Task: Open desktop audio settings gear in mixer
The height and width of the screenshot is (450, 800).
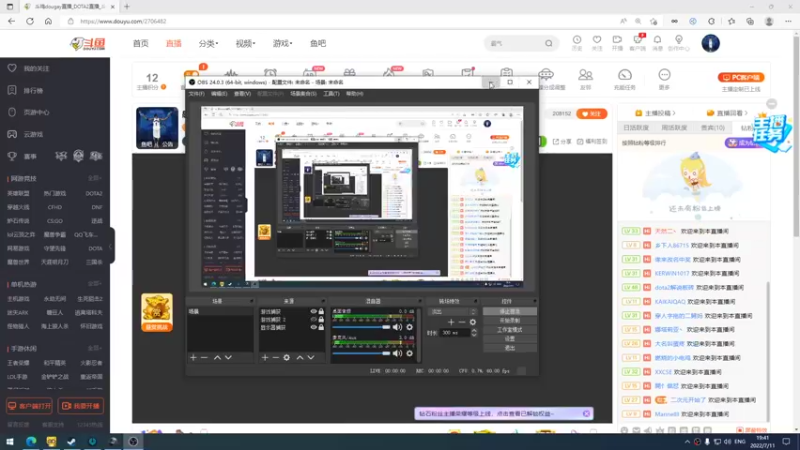Action: click(x=409, y=327)
